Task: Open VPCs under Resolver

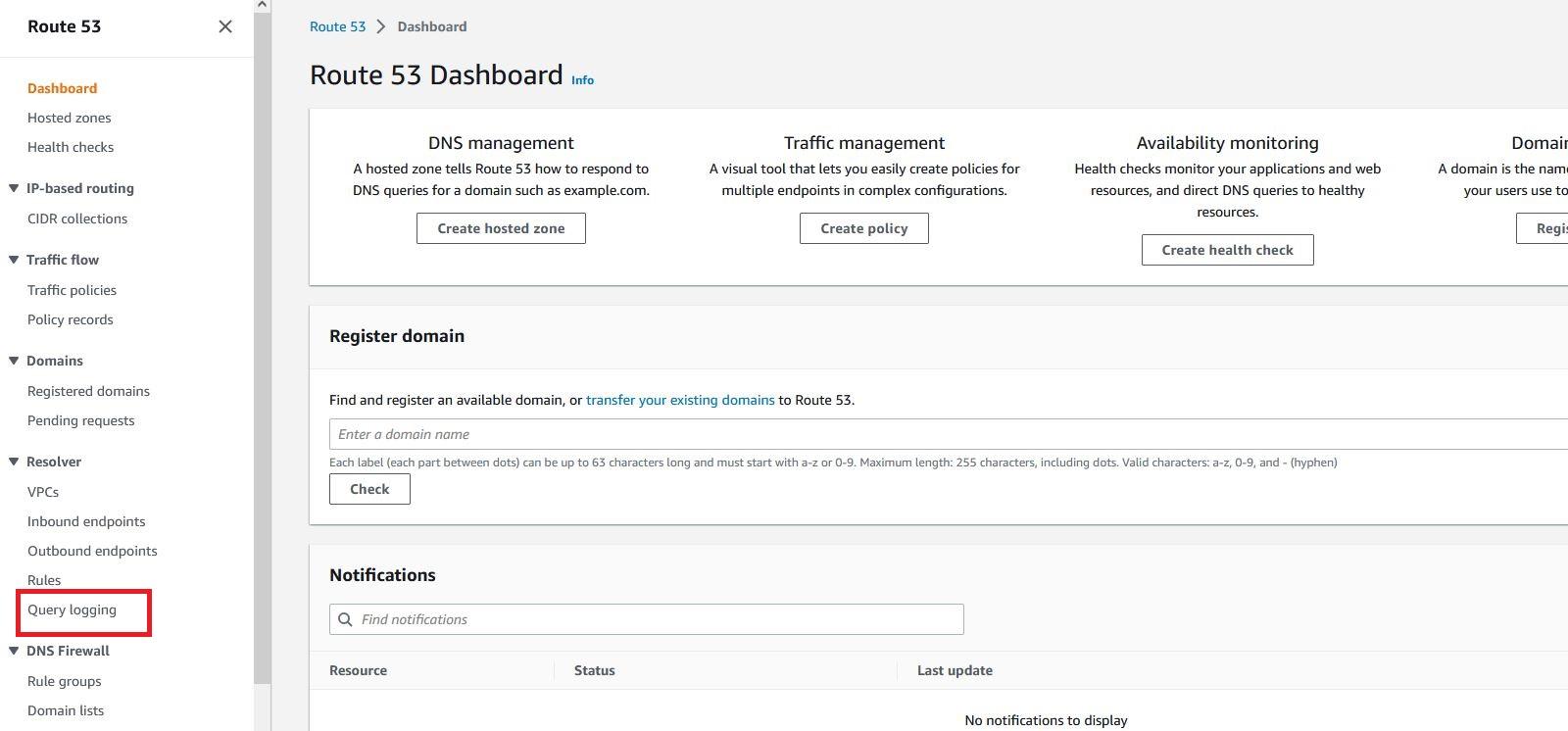Action: pos(43,492)
